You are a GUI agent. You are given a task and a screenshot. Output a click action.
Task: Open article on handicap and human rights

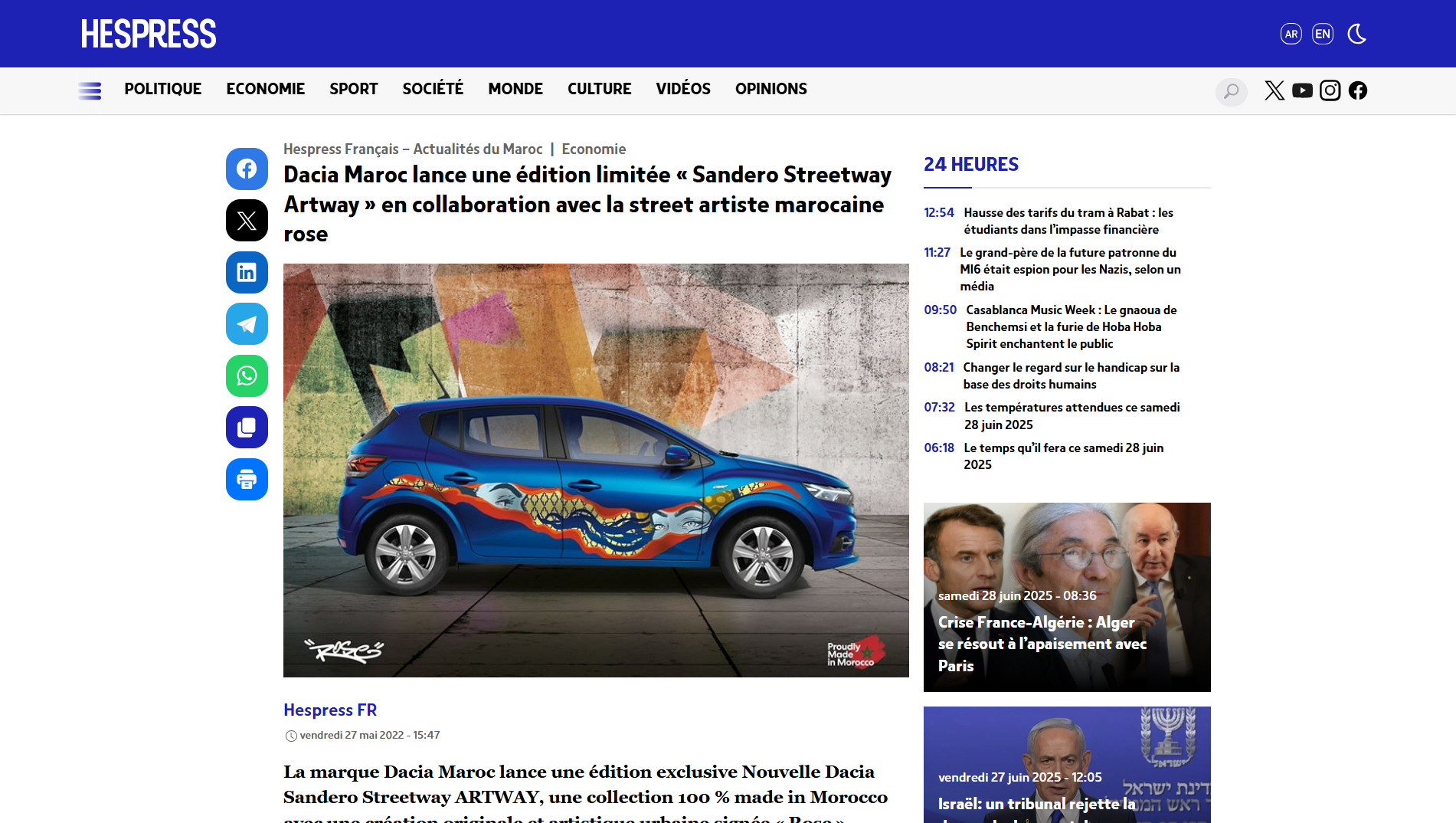tap(1071, 375)
